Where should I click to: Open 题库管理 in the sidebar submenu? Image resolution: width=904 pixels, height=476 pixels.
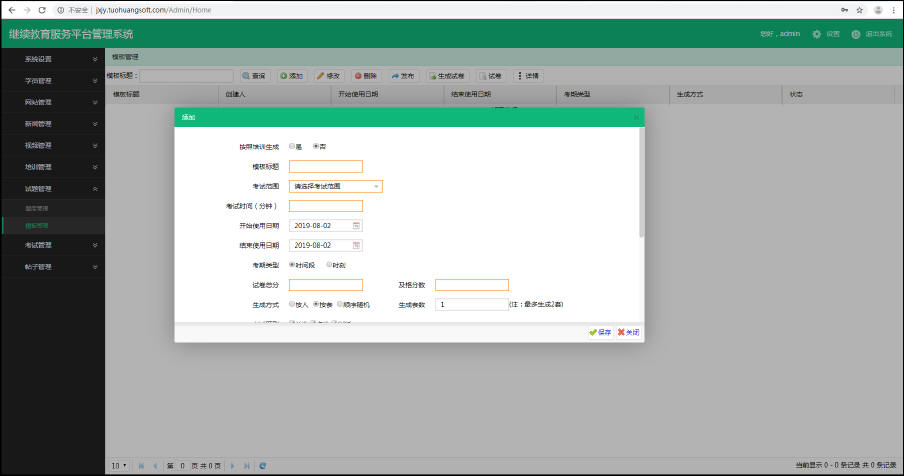36,208
